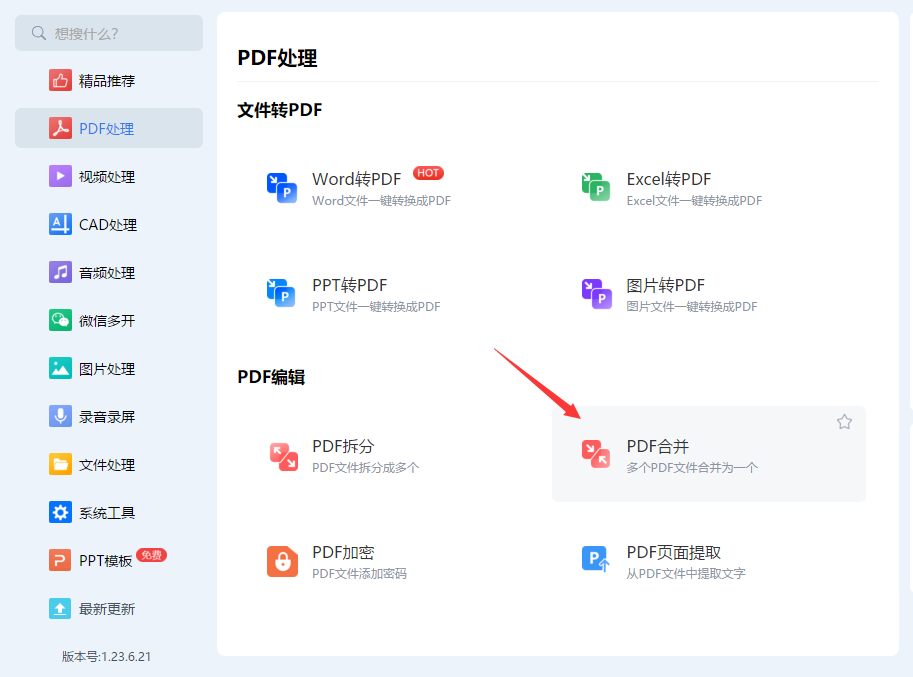Click the 最新更新 upload arrow icon

pos(60,608)
